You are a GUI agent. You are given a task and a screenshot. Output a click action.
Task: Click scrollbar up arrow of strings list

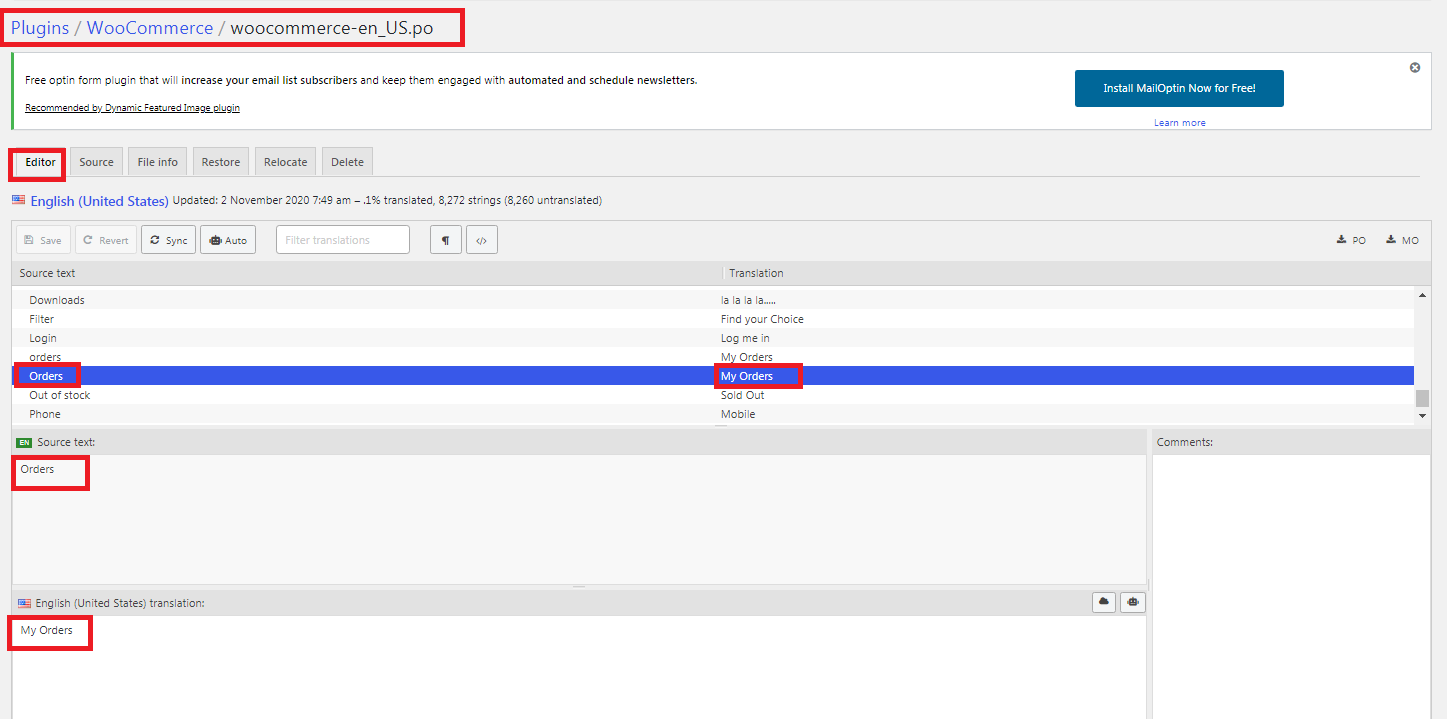click(x=1422, y=295)
